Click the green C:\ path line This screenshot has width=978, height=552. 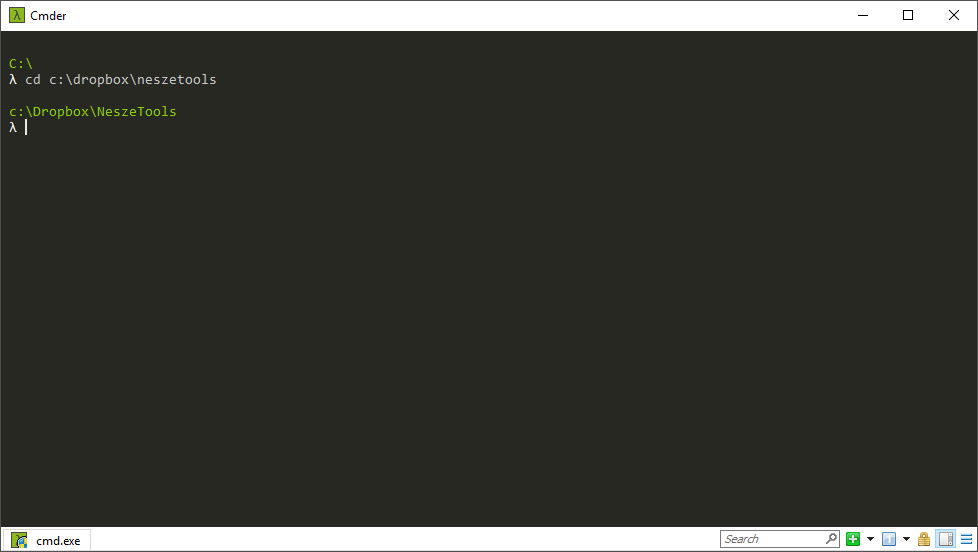[21, 64]
